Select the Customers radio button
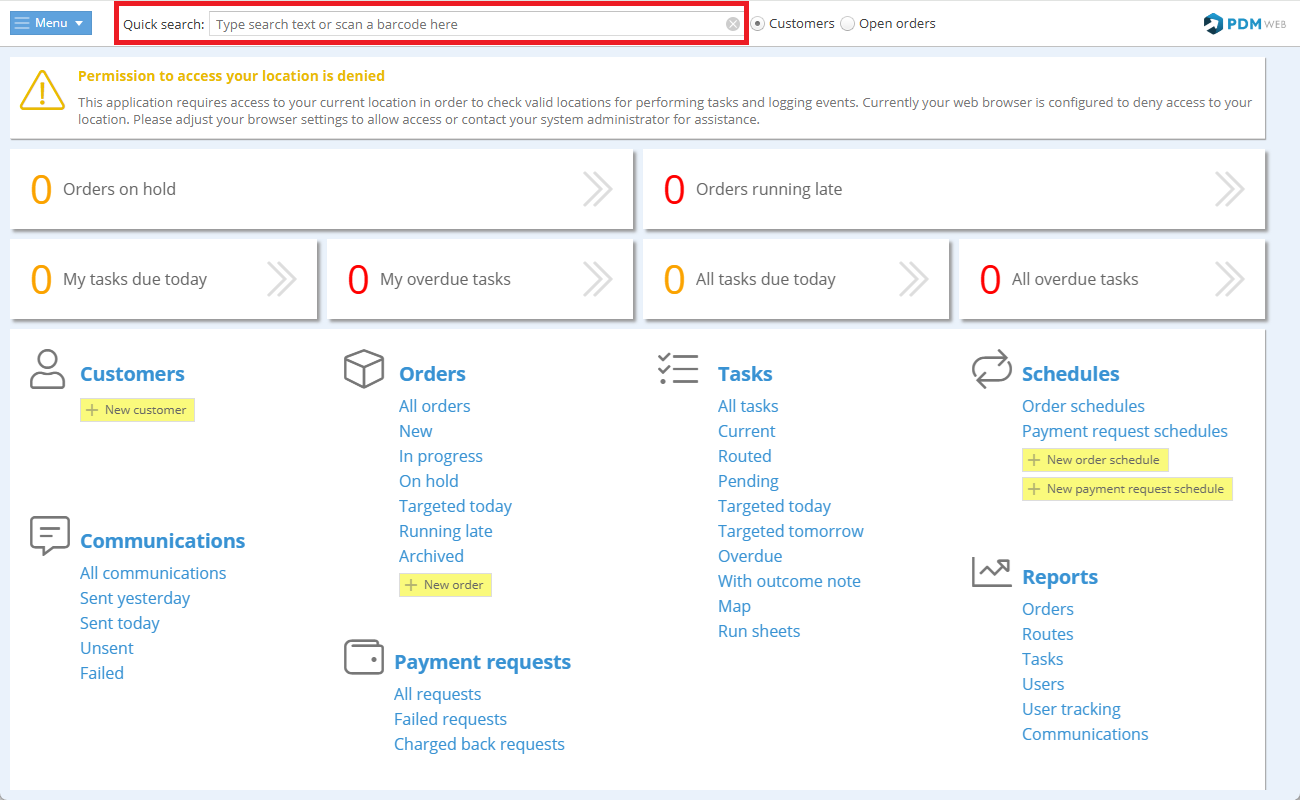 [x=758, y=24]
